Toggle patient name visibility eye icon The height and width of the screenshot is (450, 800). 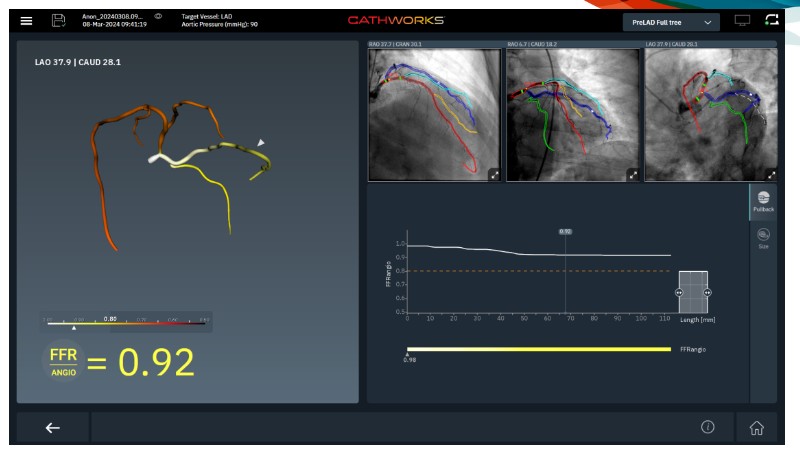click(x=158, y=16)
